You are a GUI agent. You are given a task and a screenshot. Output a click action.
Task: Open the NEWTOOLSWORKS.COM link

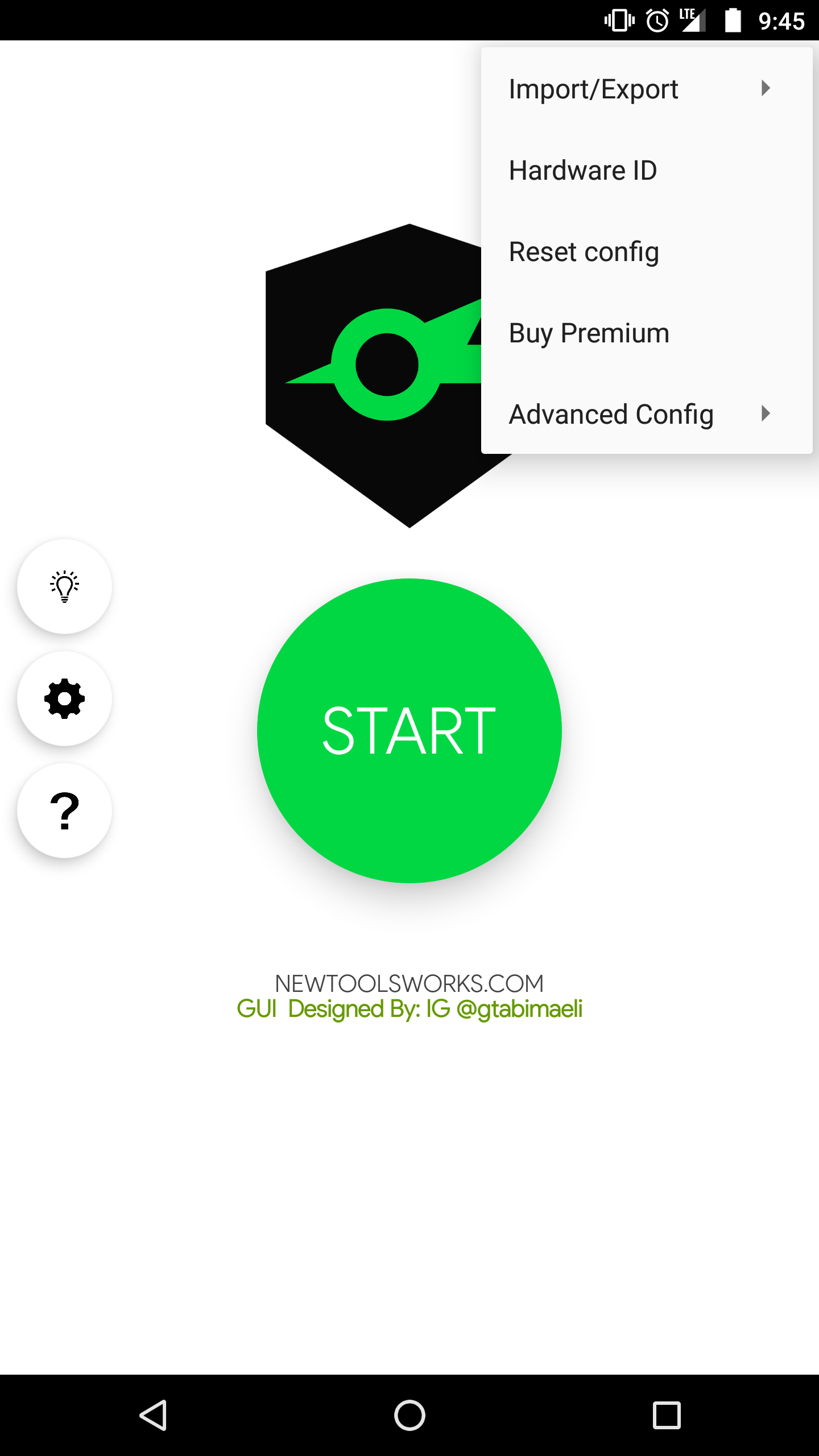pyautogui.click(x=409, y=983)
